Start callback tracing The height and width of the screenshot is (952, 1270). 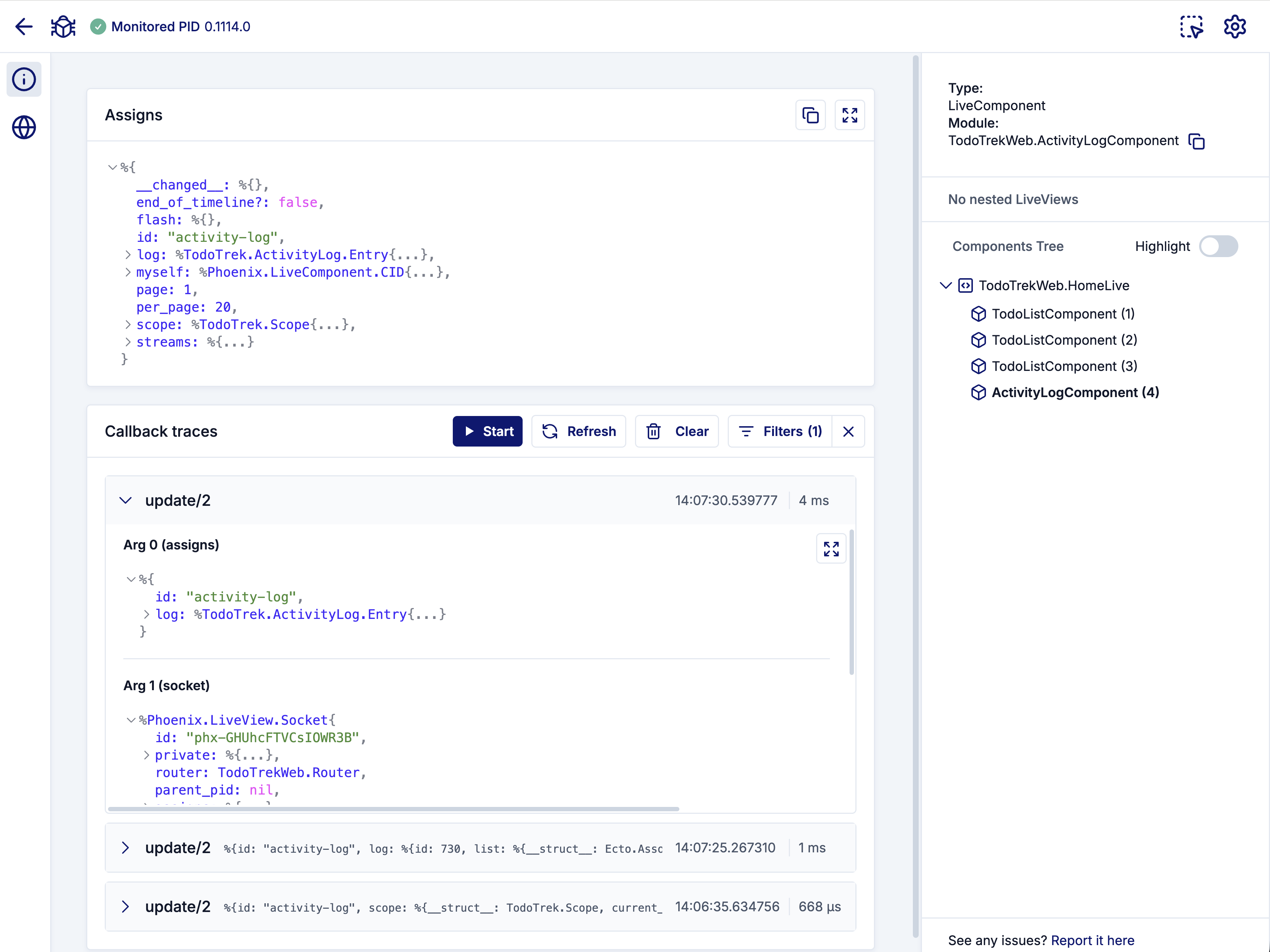487,431
